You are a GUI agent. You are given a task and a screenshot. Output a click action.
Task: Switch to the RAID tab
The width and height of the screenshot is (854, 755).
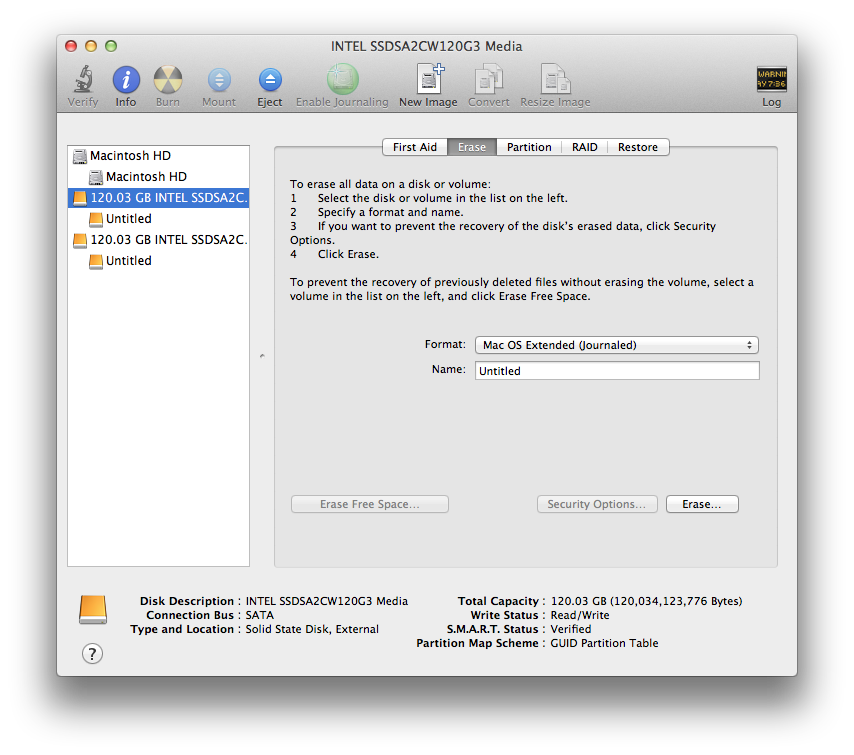tap(584, 147)
